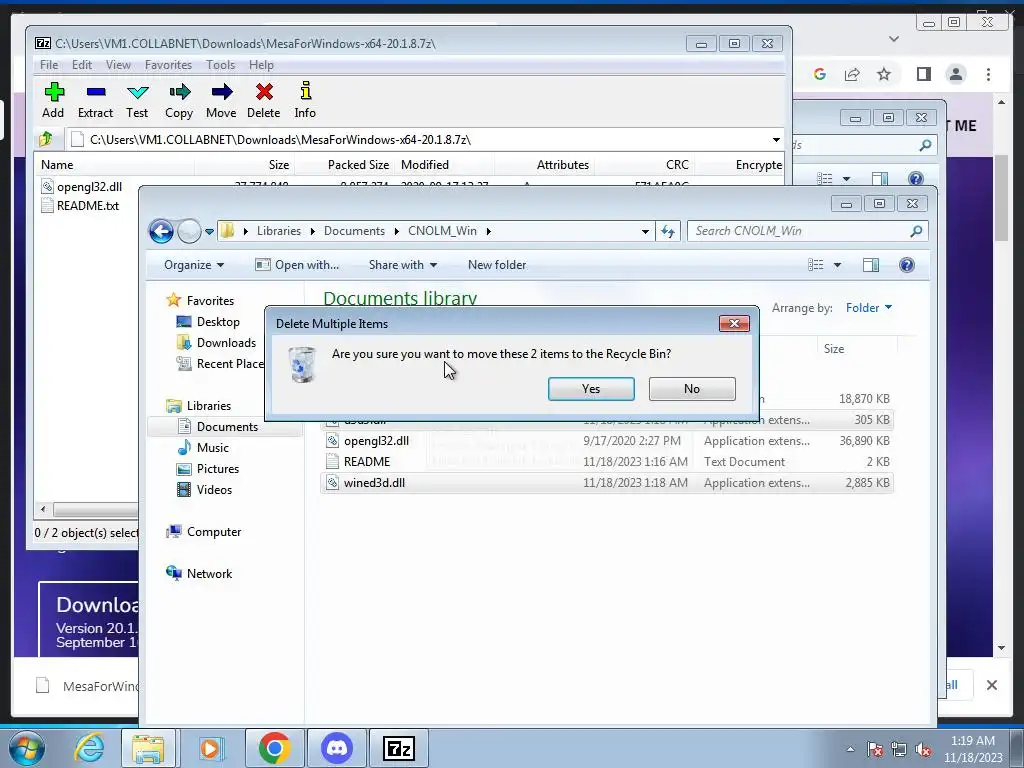Select Music library in navigation pane
Screen dimensions: 1024x768
[203, 447]
